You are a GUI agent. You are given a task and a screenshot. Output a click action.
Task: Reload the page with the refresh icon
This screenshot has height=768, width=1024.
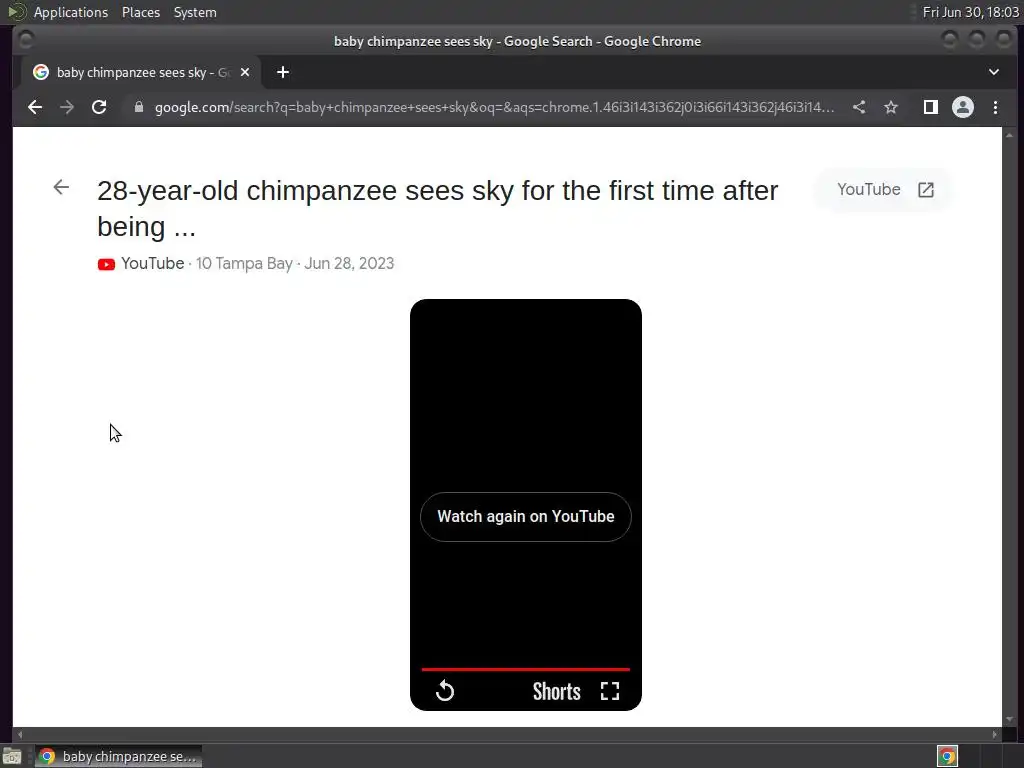[x=99, y=107]
